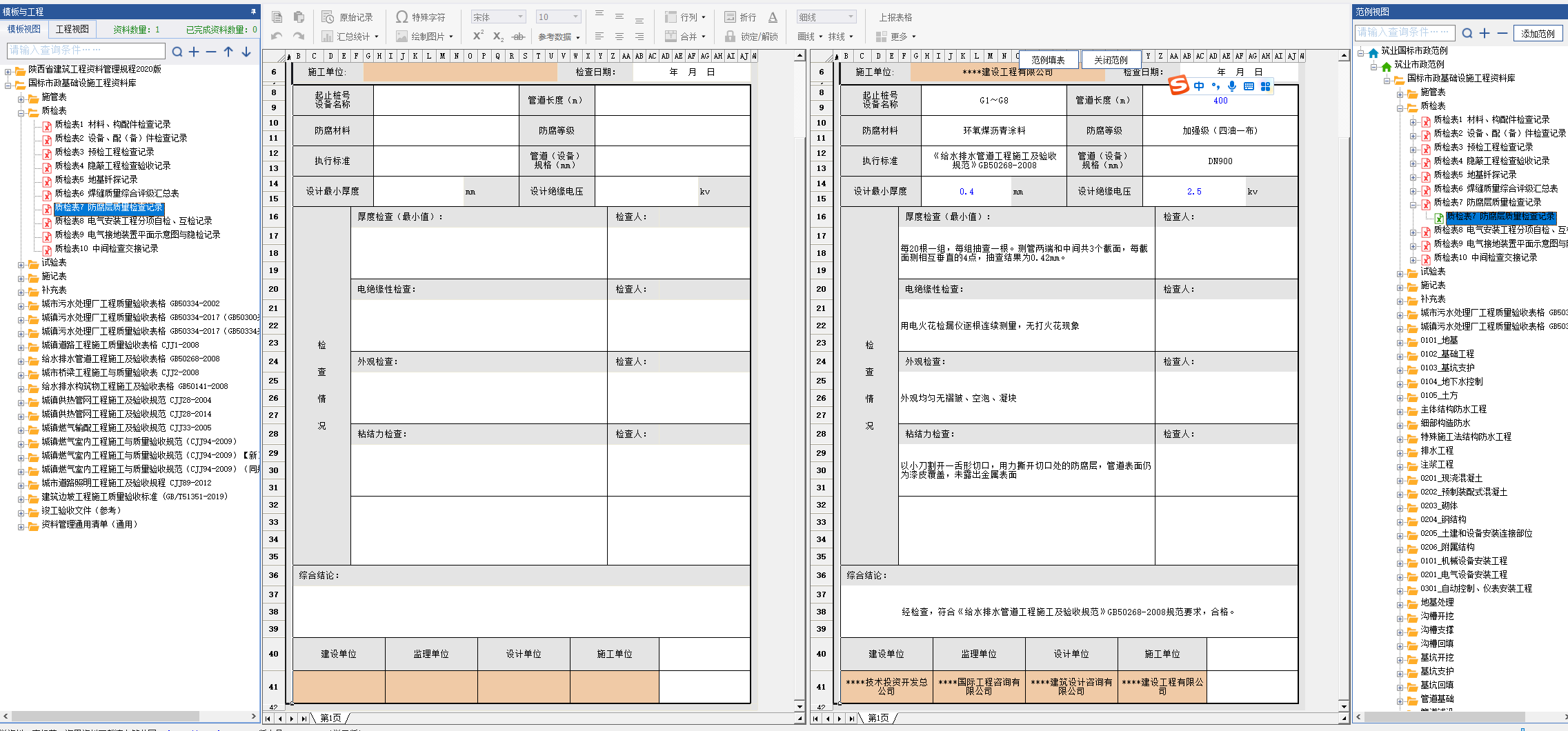
Task: Toggle 折行 wrap text
Action: tap(740, 17)
